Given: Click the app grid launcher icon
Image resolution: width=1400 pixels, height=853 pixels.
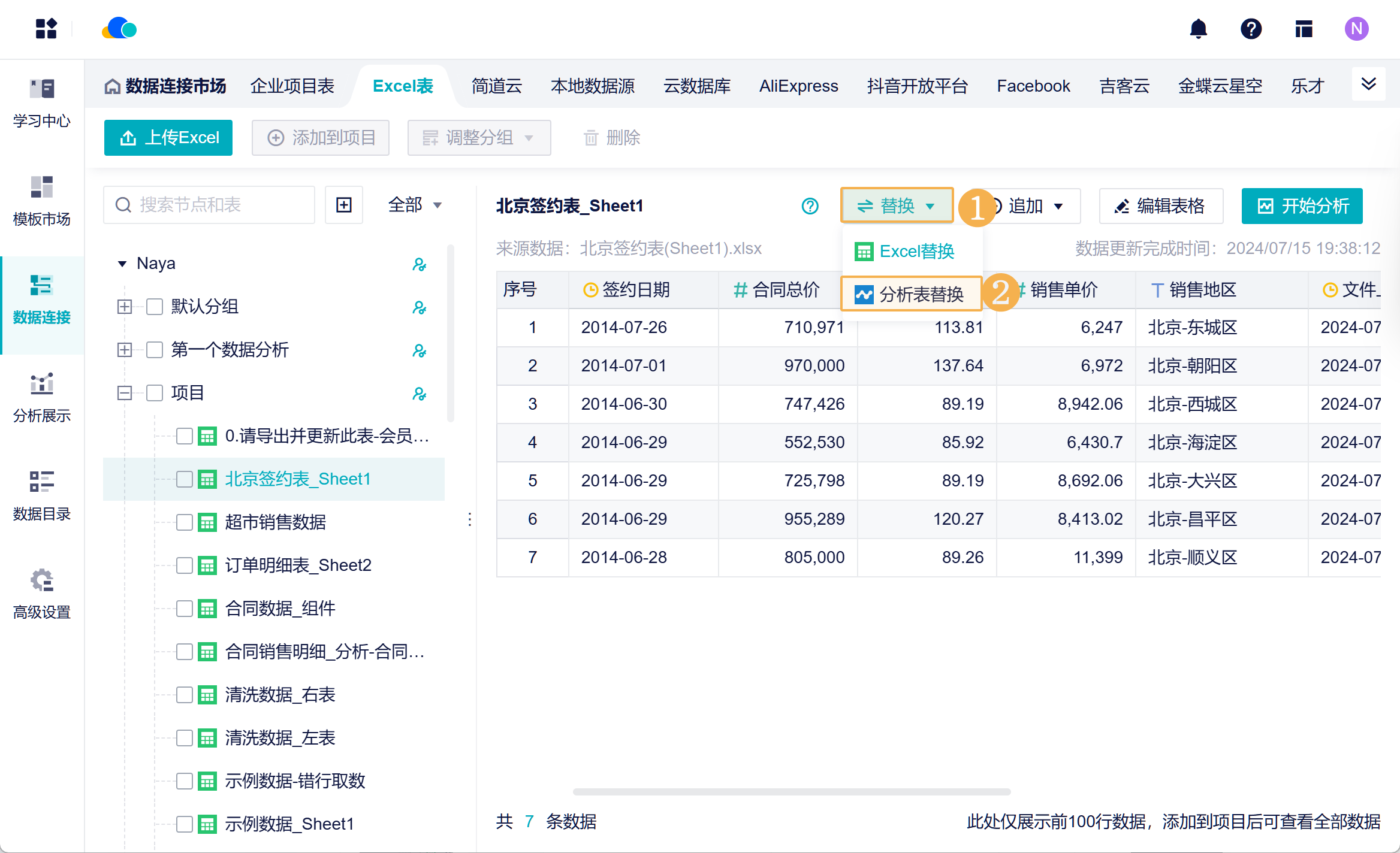Looking at the screenshot, I should 46,29.
